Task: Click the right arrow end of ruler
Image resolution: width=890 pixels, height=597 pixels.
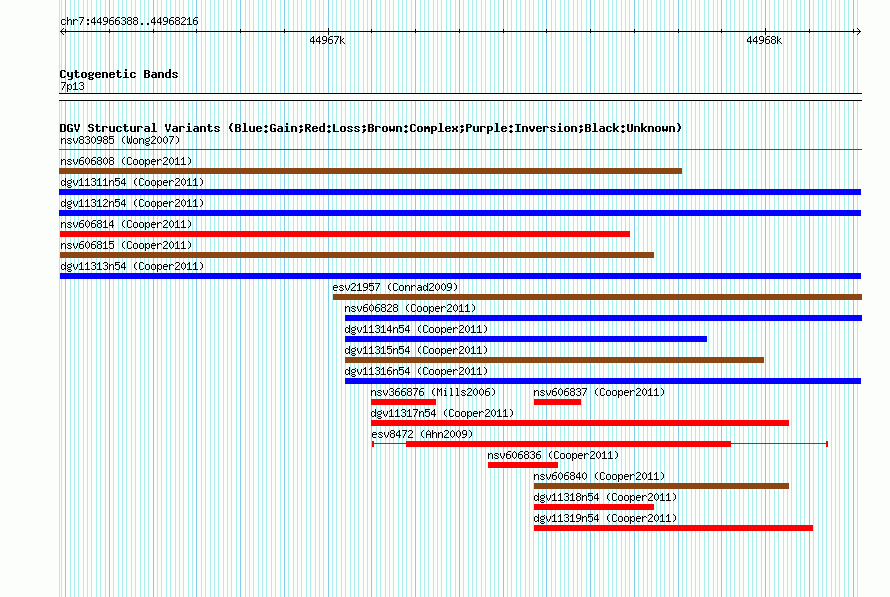Action: click(858, 32)
